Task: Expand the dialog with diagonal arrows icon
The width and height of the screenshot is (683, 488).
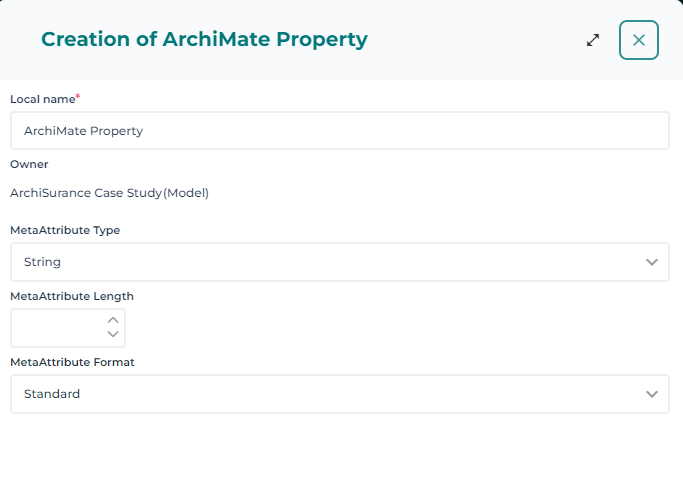Action: pyautogui.click(x=593, y=40)
